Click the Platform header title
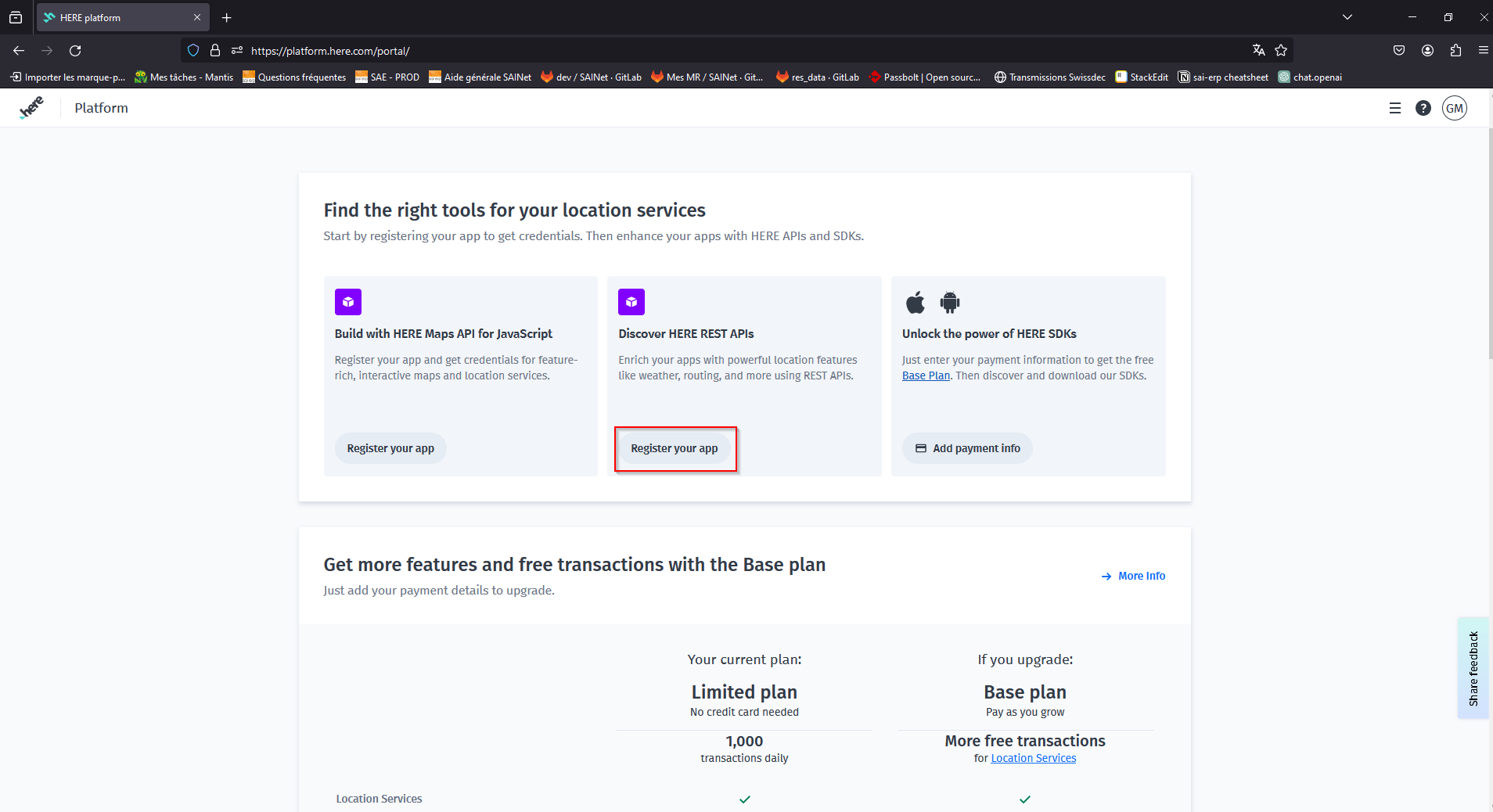This screenshot has width=1493, height=812. point(102,108)
